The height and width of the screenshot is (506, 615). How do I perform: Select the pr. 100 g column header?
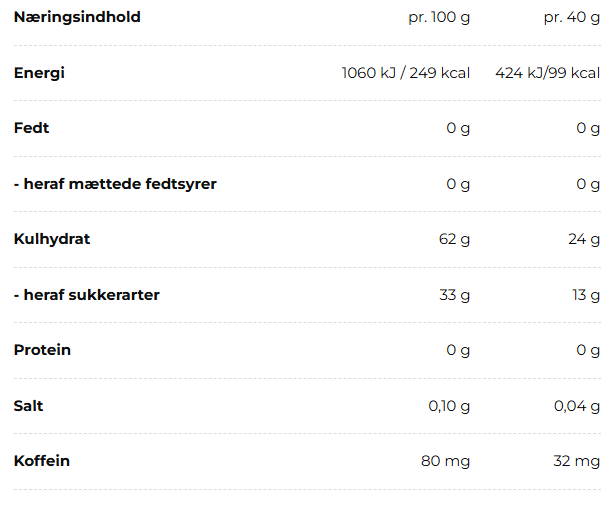(439, 18)
